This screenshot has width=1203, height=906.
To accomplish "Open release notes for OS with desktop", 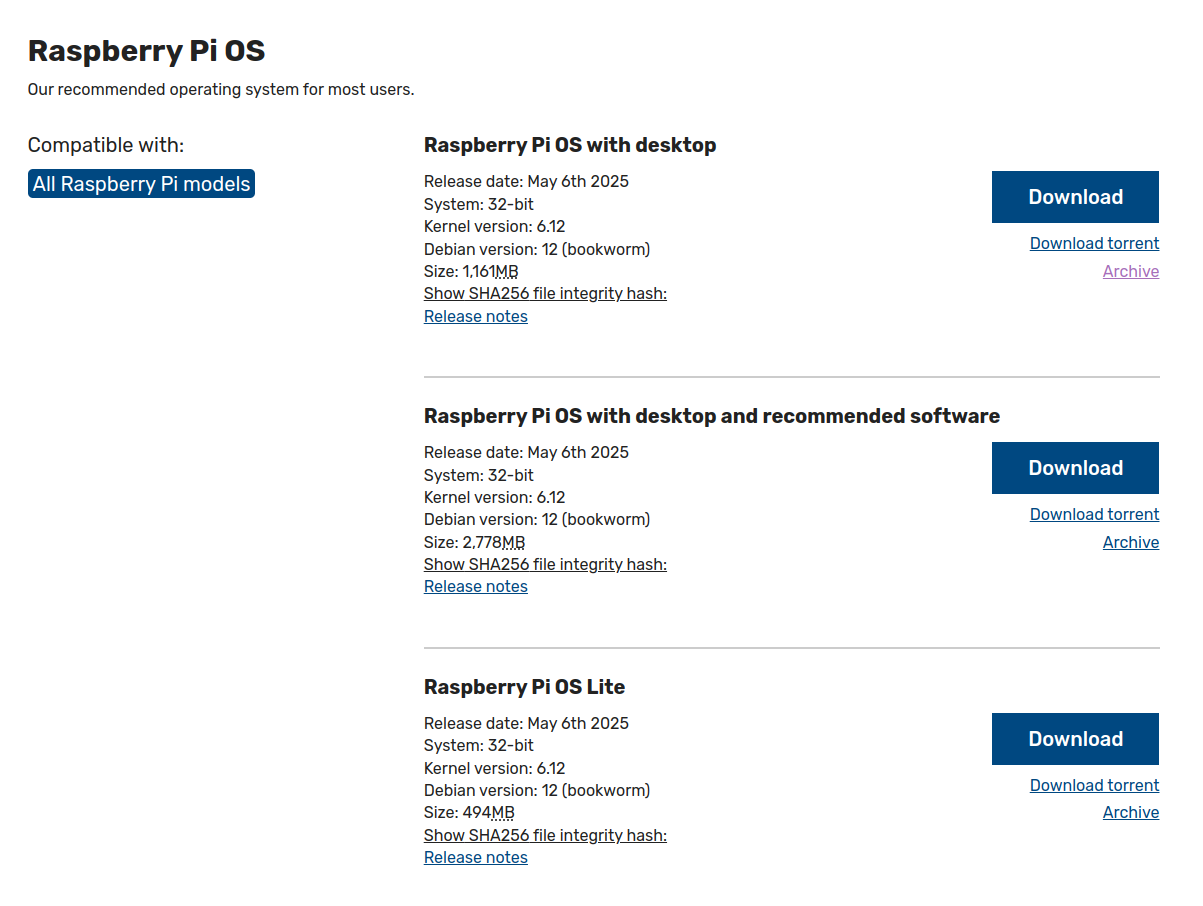I will (x=476, y=316).
